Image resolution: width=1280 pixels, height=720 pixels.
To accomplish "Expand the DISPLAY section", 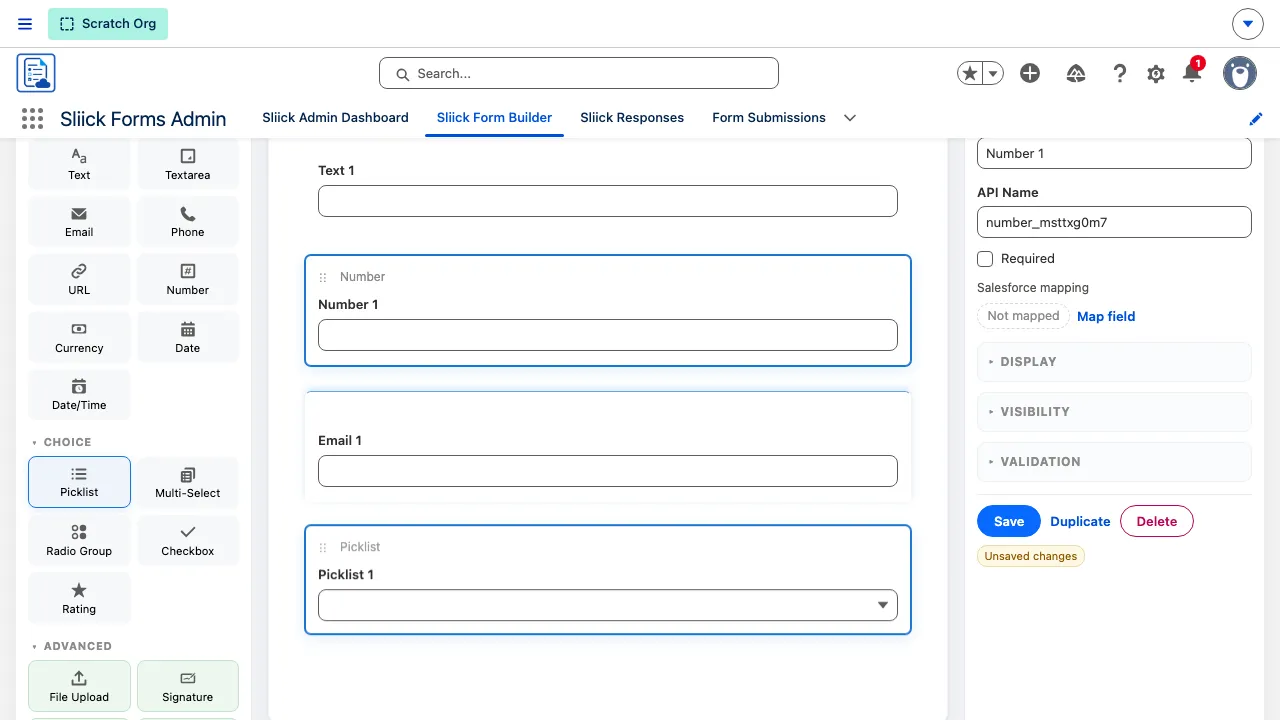I will coord(1114,362).
